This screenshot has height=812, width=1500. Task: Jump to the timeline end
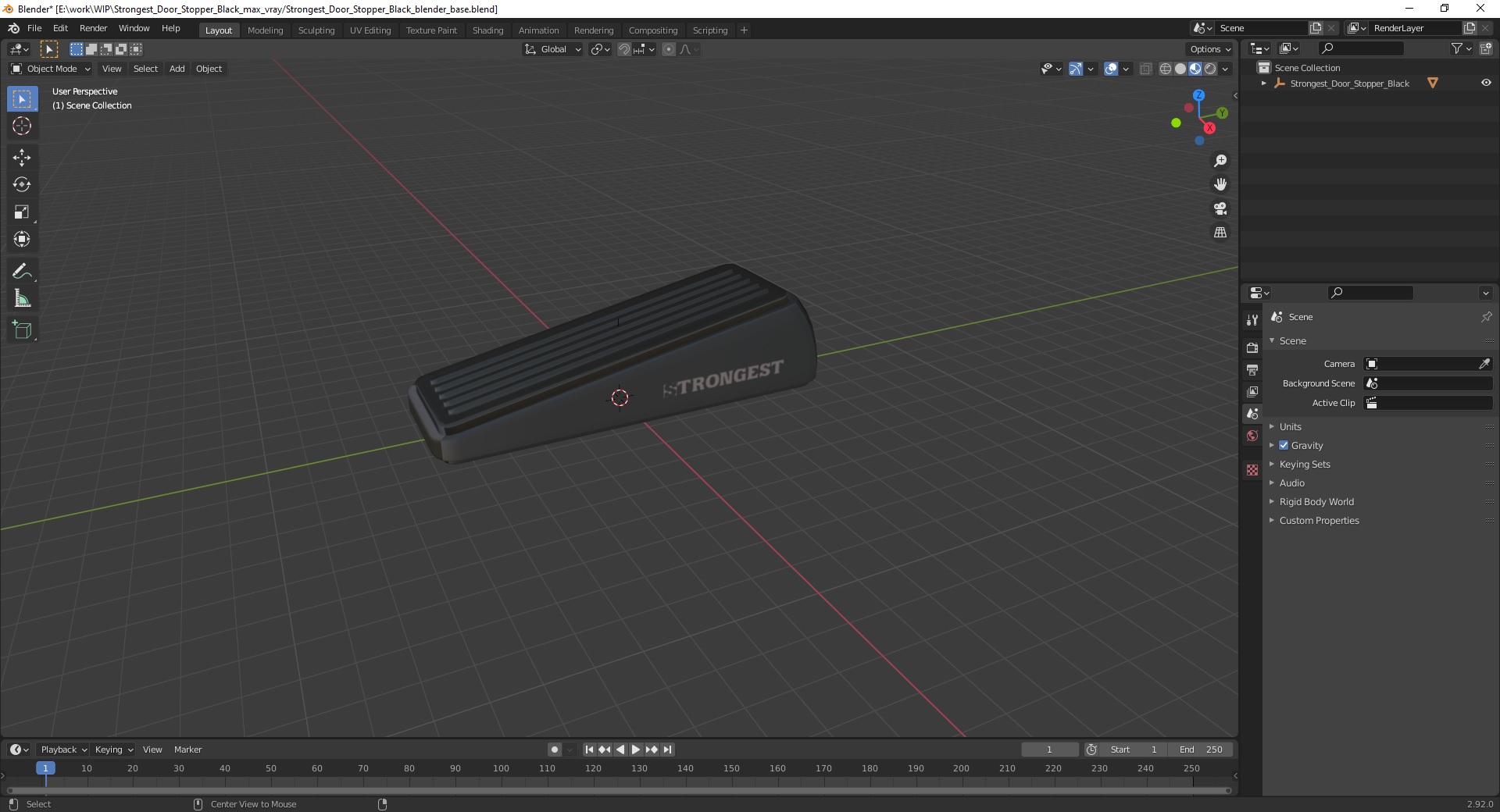coord(668,750)
